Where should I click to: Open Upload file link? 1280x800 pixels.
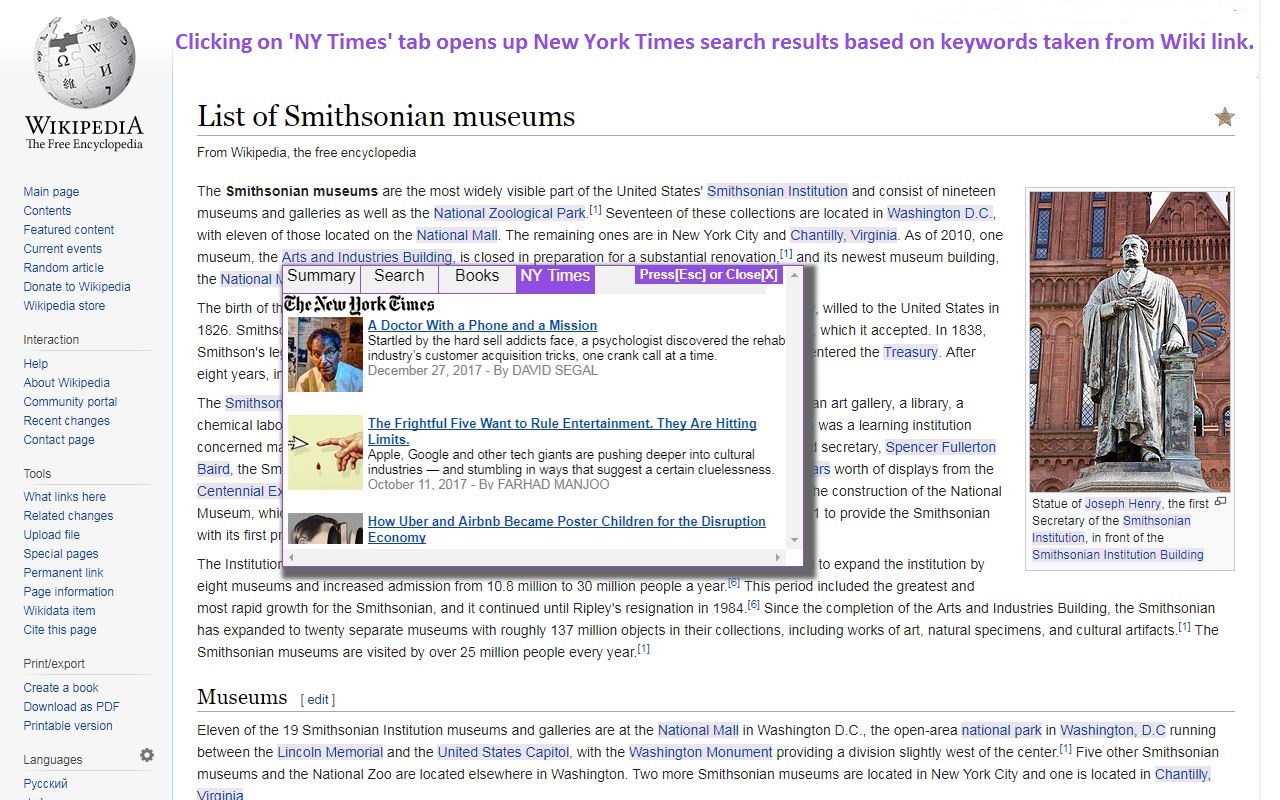click(52, 535)
